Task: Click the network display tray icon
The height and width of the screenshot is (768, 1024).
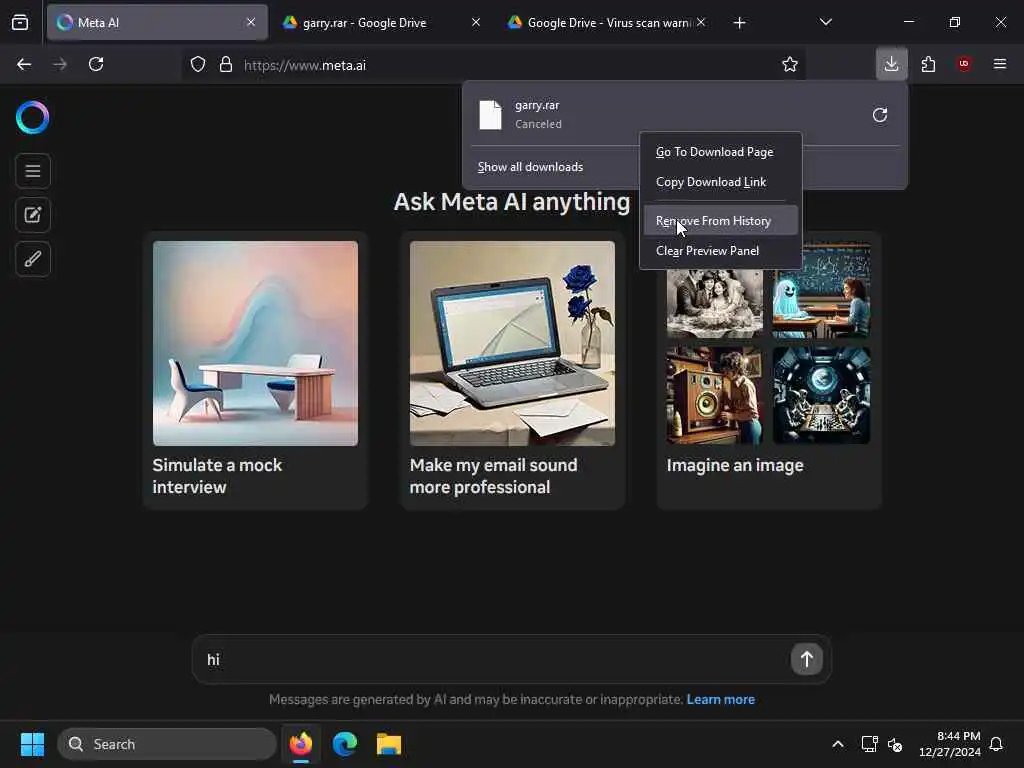Action: tap(869, 744)
